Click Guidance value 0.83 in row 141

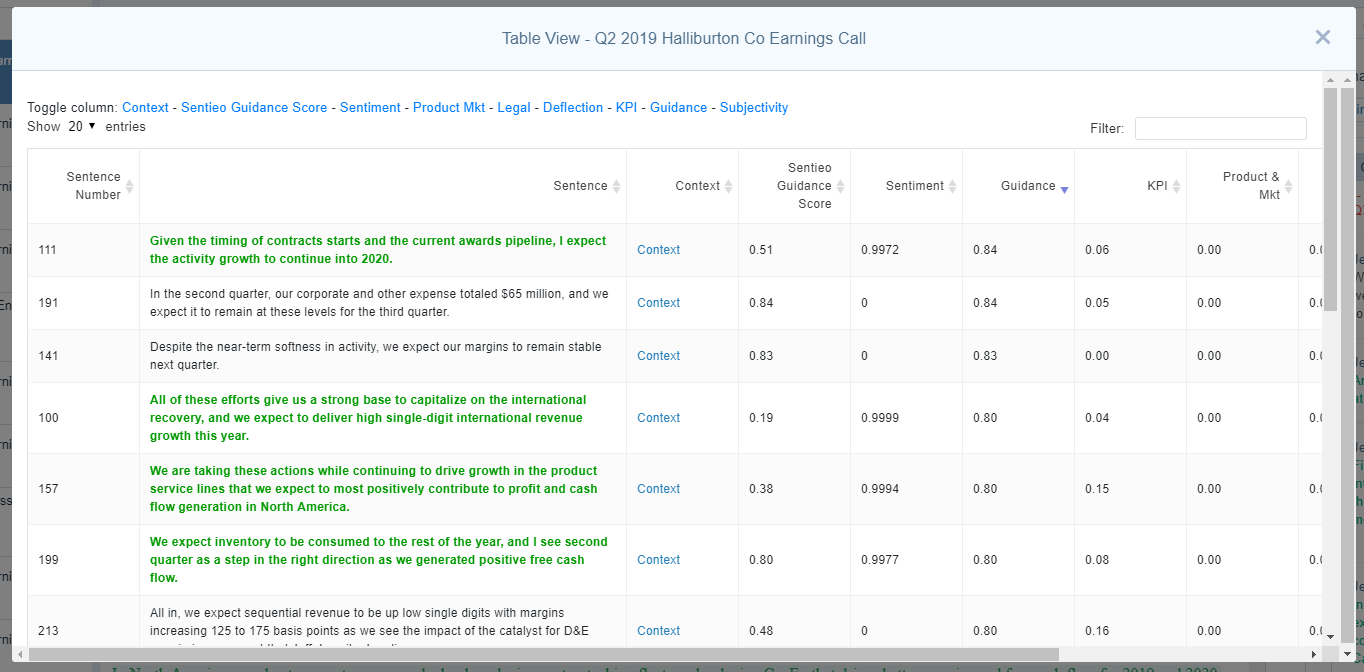tap(985, 356)
